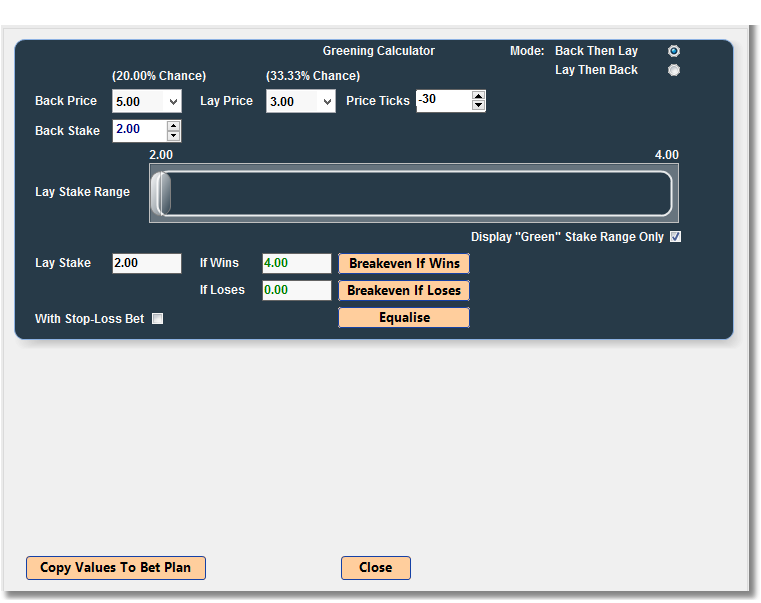Select the Lay Then Back mode radio button

673,70
